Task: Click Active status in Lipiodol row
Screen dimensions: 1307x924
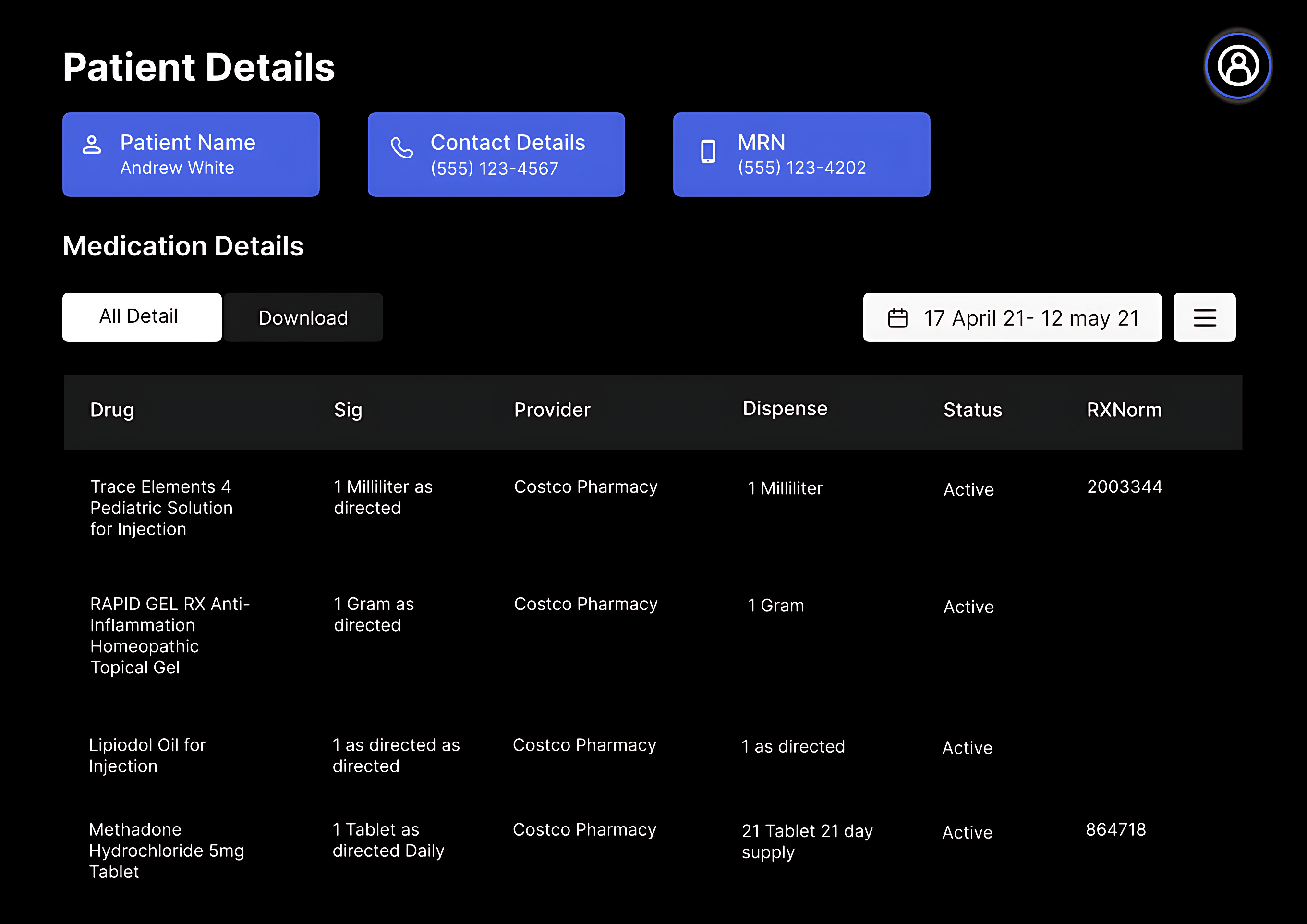Action: (x=967, y=748)
